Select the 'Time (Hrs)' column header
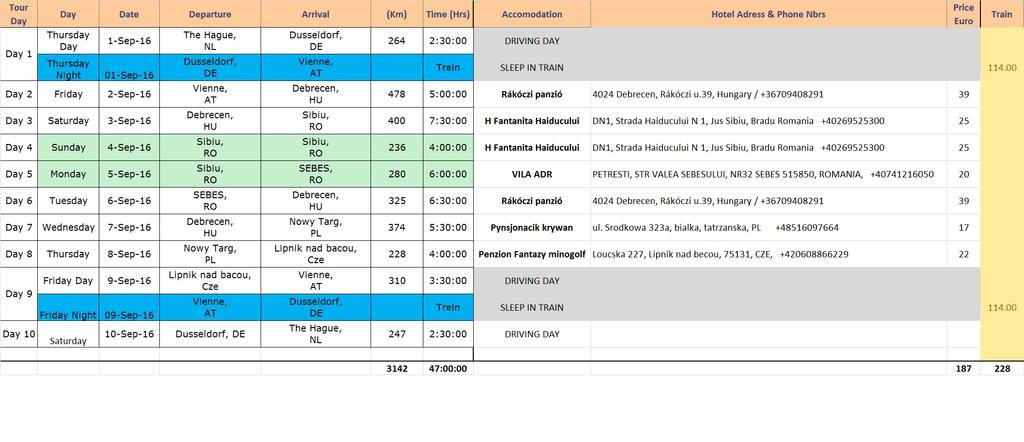Image resolution: width=1024 pixels, height=442 pixels. [x=447, y=14]
